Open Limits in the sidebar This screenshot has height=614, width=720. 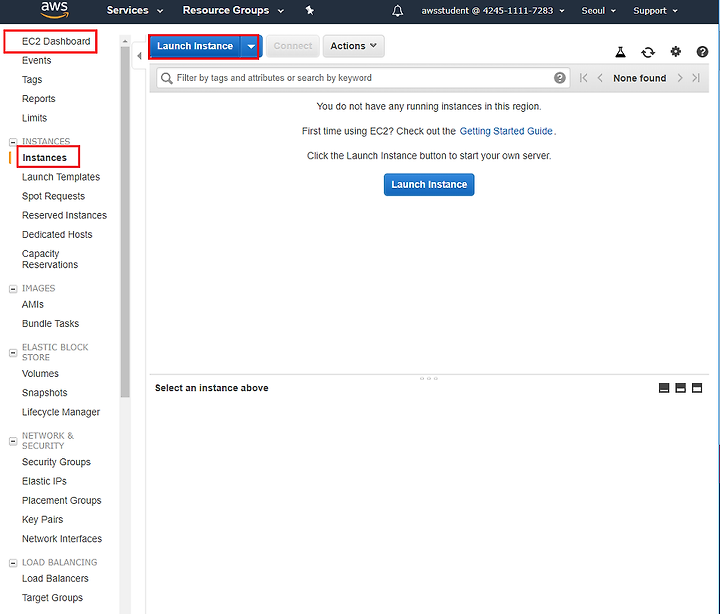[x=34, y=118]
